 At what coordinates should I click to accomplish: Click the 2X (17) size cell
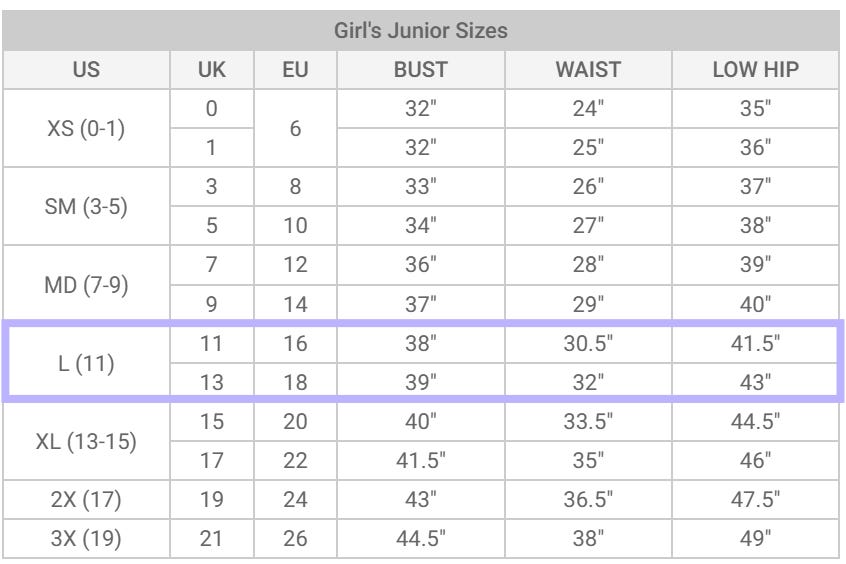tap(85, 497)
